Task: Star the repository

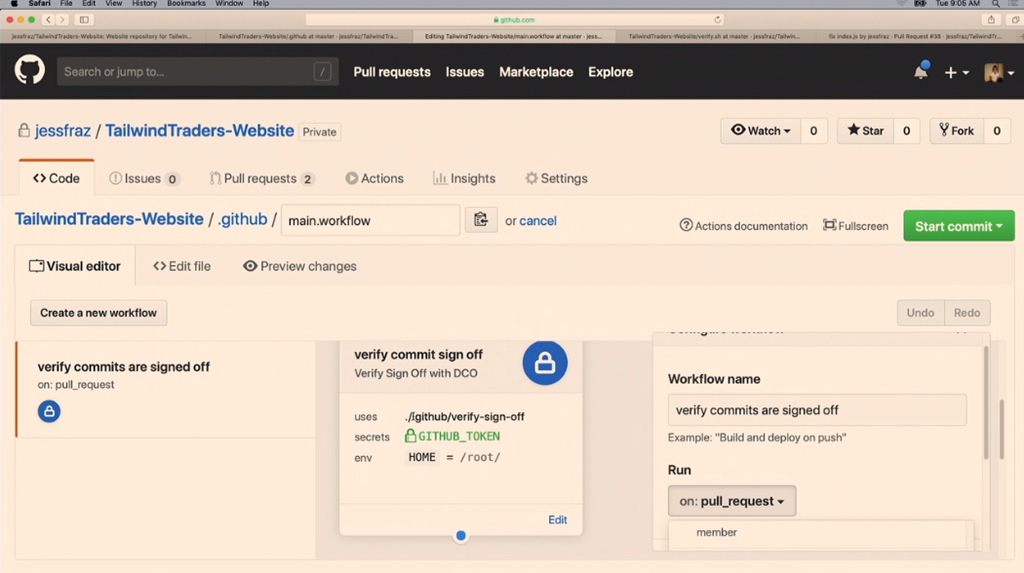Action: [865, 131]
